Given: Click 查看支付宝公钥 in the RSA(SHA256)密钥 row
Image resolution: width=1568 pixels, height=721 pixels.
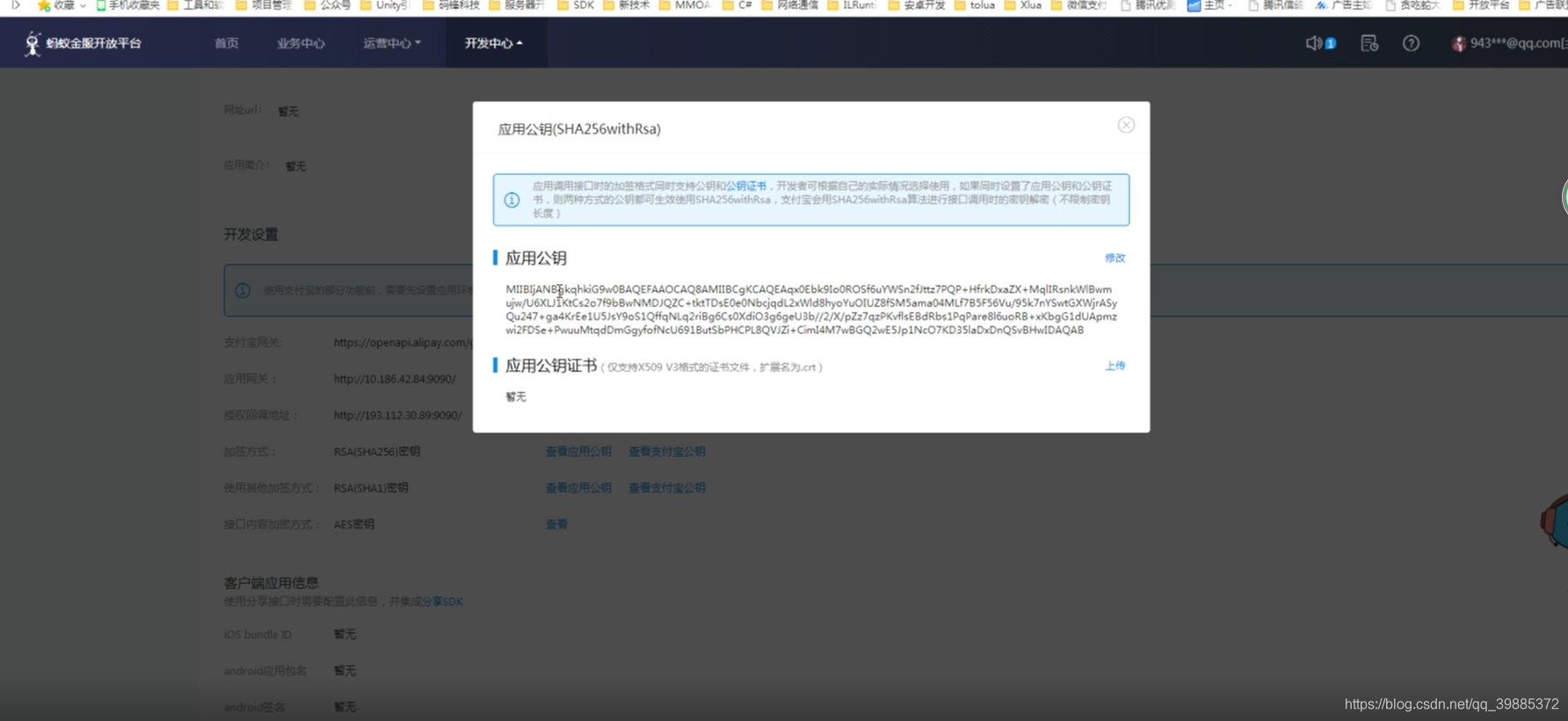Looking at the screenshot, I should click(667, 451).
